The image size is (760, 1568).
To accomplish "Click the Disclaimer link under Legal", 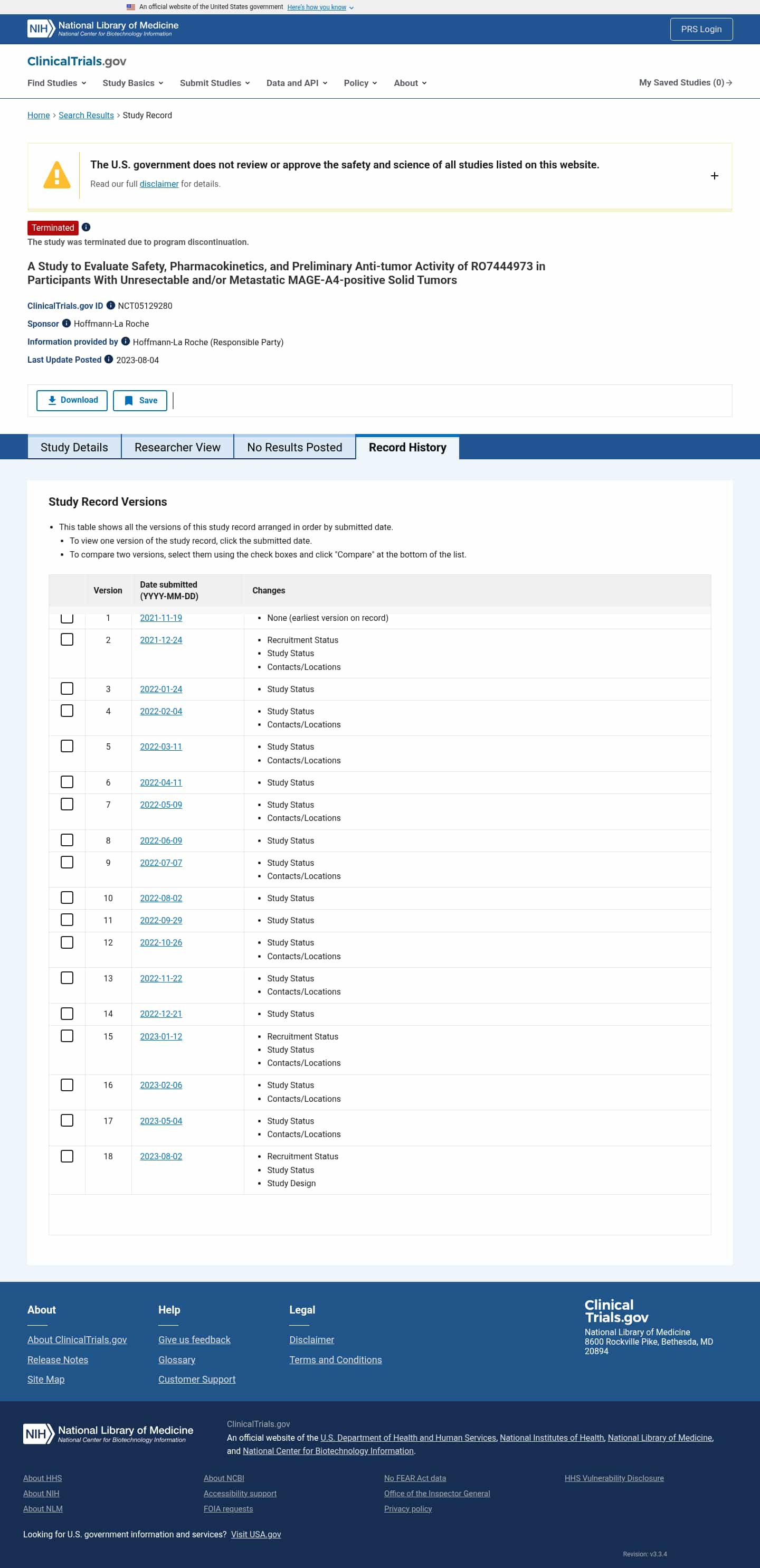I will pyautogui.click(x=311, y=1339).
